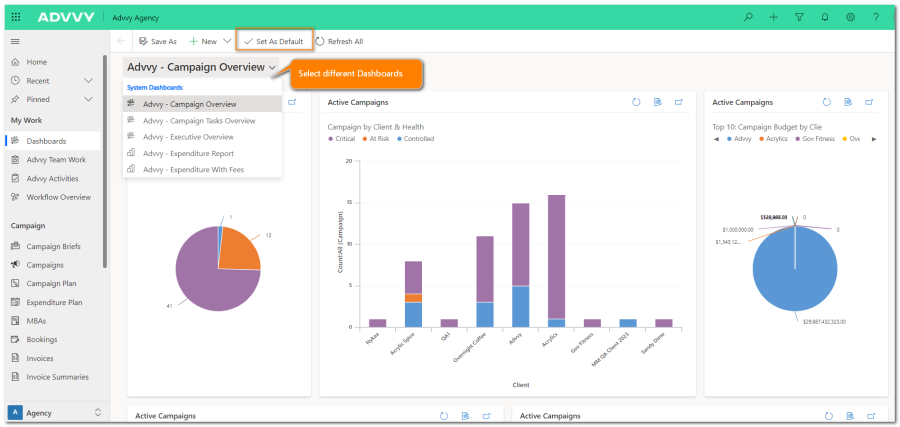Click the search magnifier icon in header

coord(748,17)
